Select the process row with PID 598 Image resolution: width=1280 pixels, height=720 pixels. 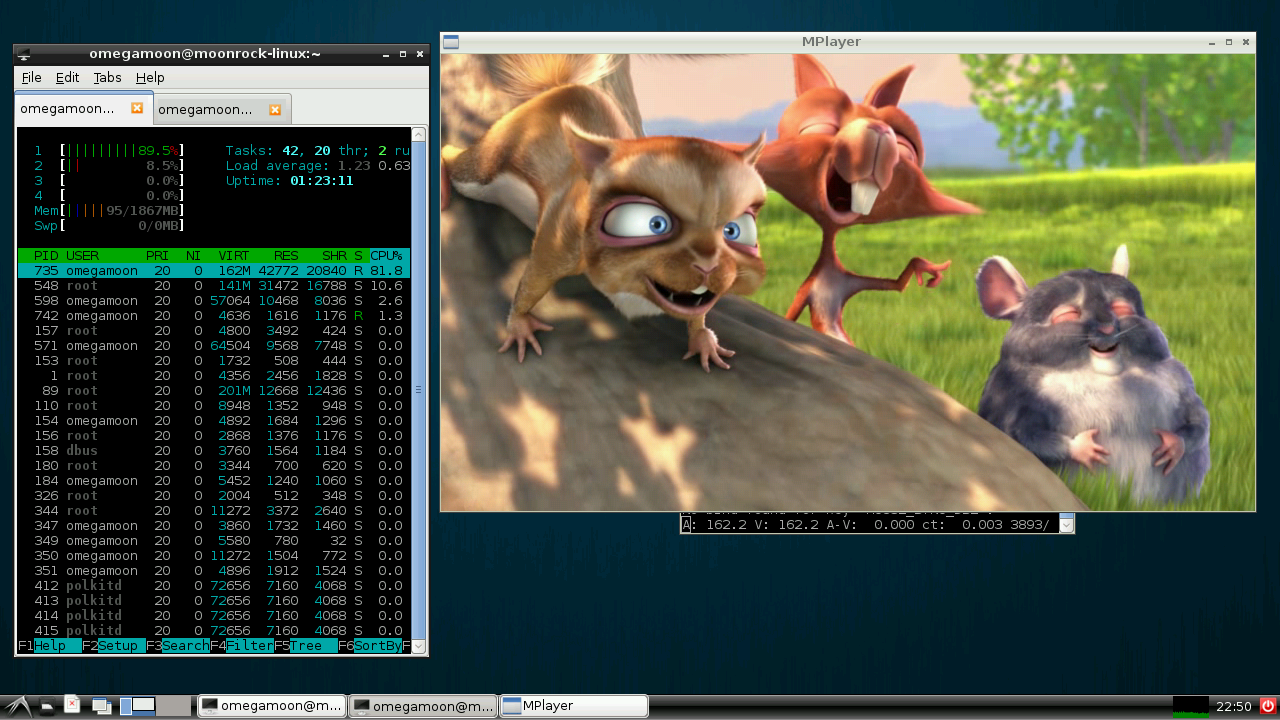(214, 301)
